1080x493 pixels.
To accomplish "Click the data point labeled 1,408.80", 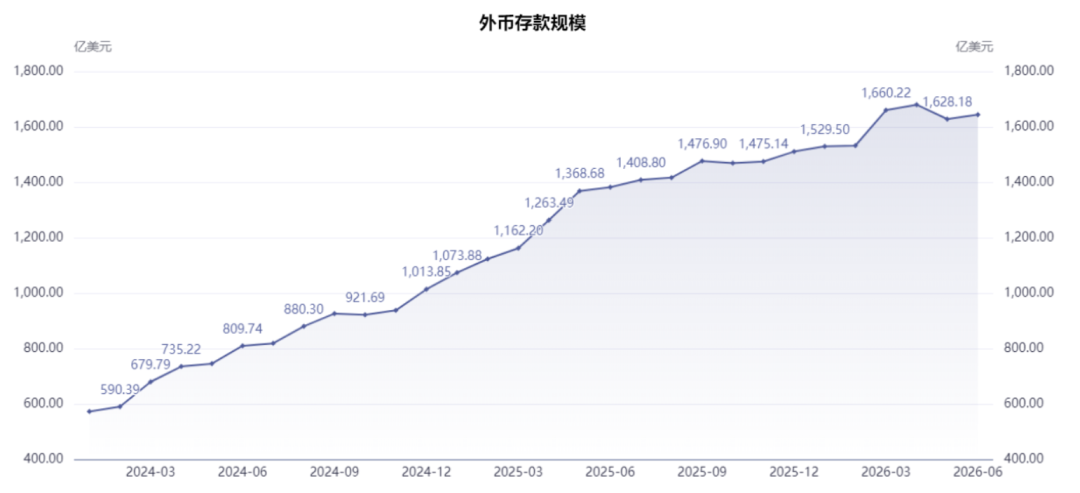I will click(641, 180).
